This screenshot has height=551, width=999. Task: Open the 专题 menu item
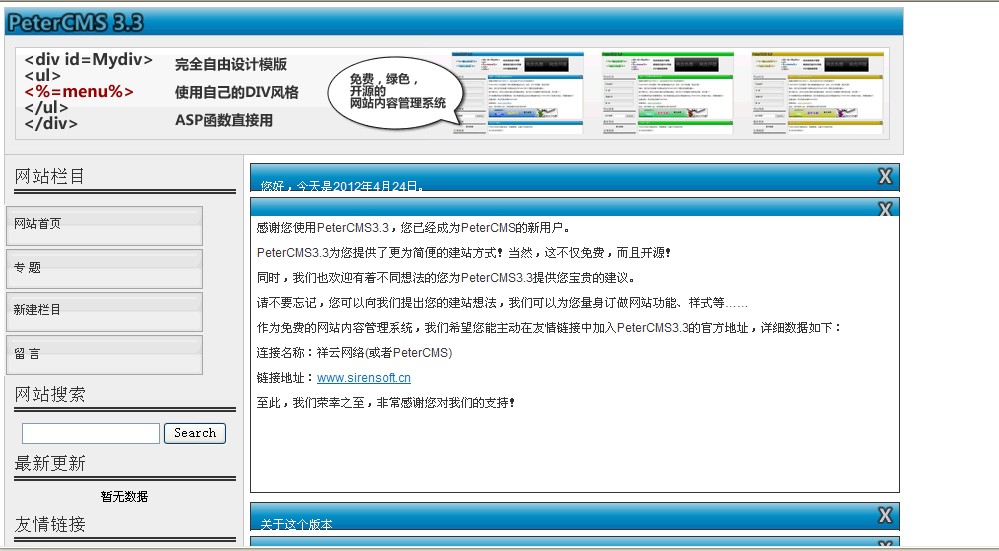pyautogui.click(x=104, y=269)
